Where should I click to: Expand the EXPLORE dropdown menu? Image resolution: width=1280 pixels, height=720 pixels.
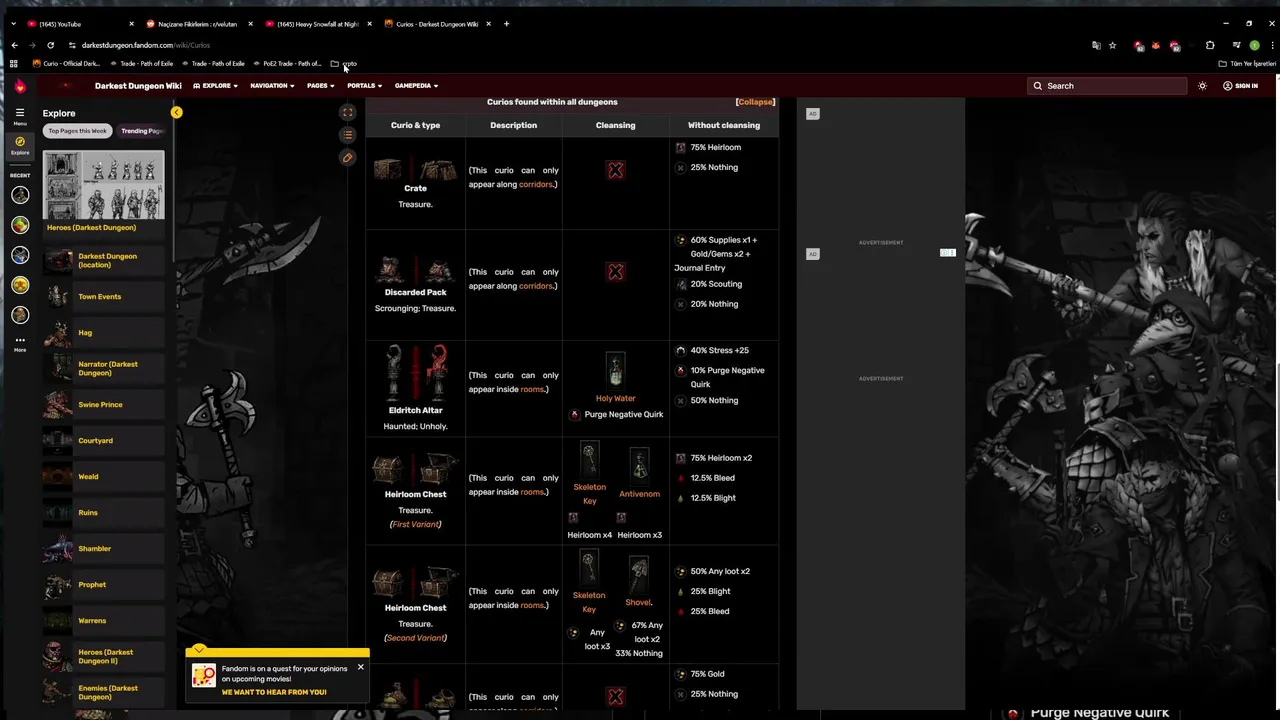point(216,86)
